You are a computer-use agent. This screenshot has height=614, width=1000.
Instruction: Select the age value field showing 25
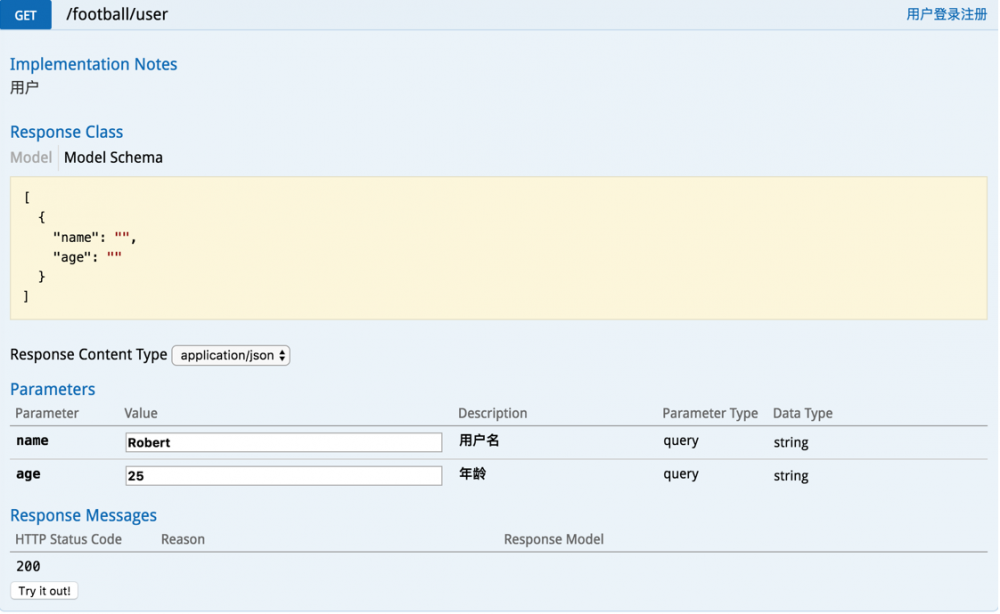tap(283, 475)
